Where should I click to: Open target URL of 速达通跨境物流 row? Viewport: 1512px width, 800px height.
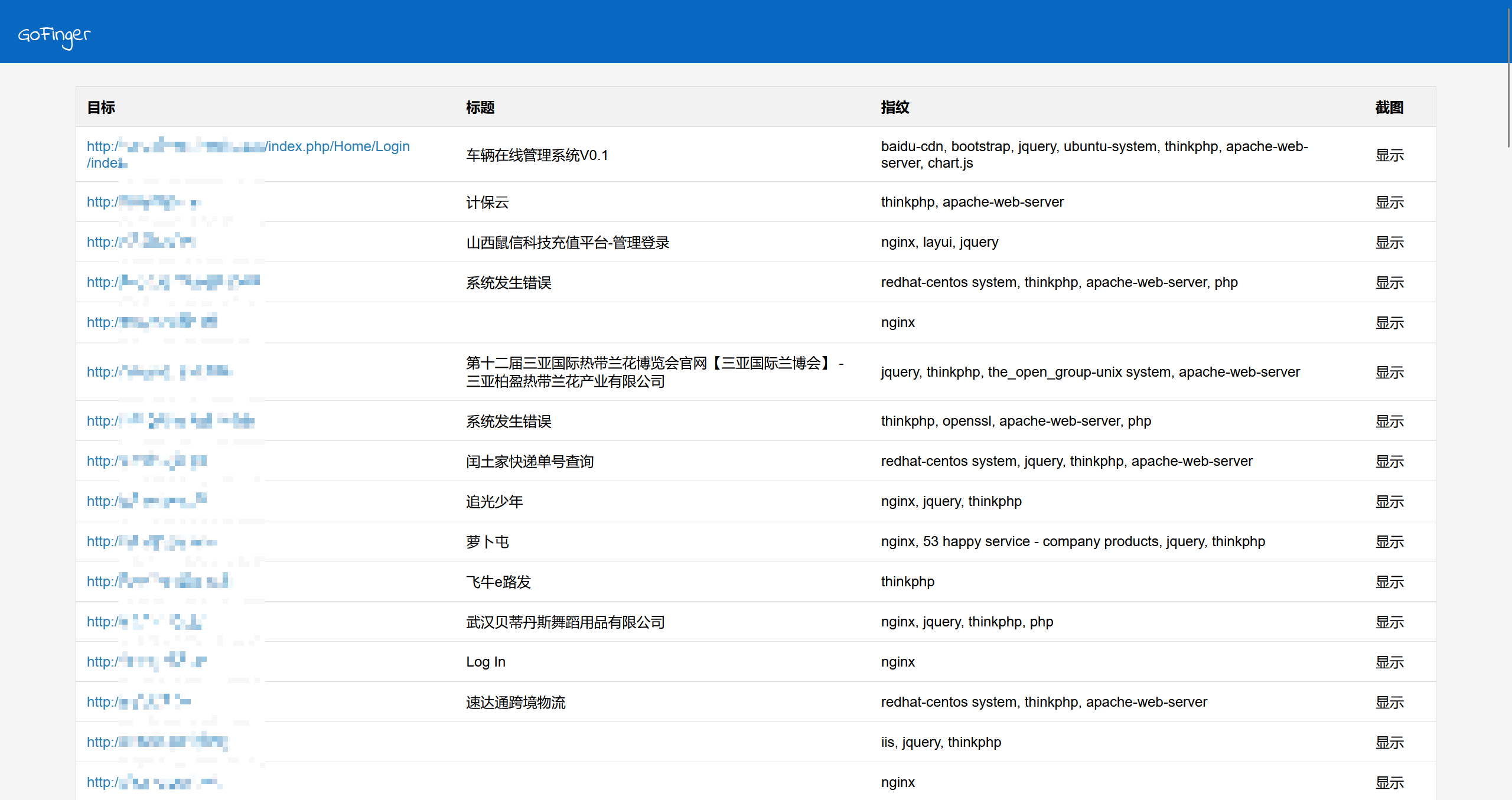point(139,702)
